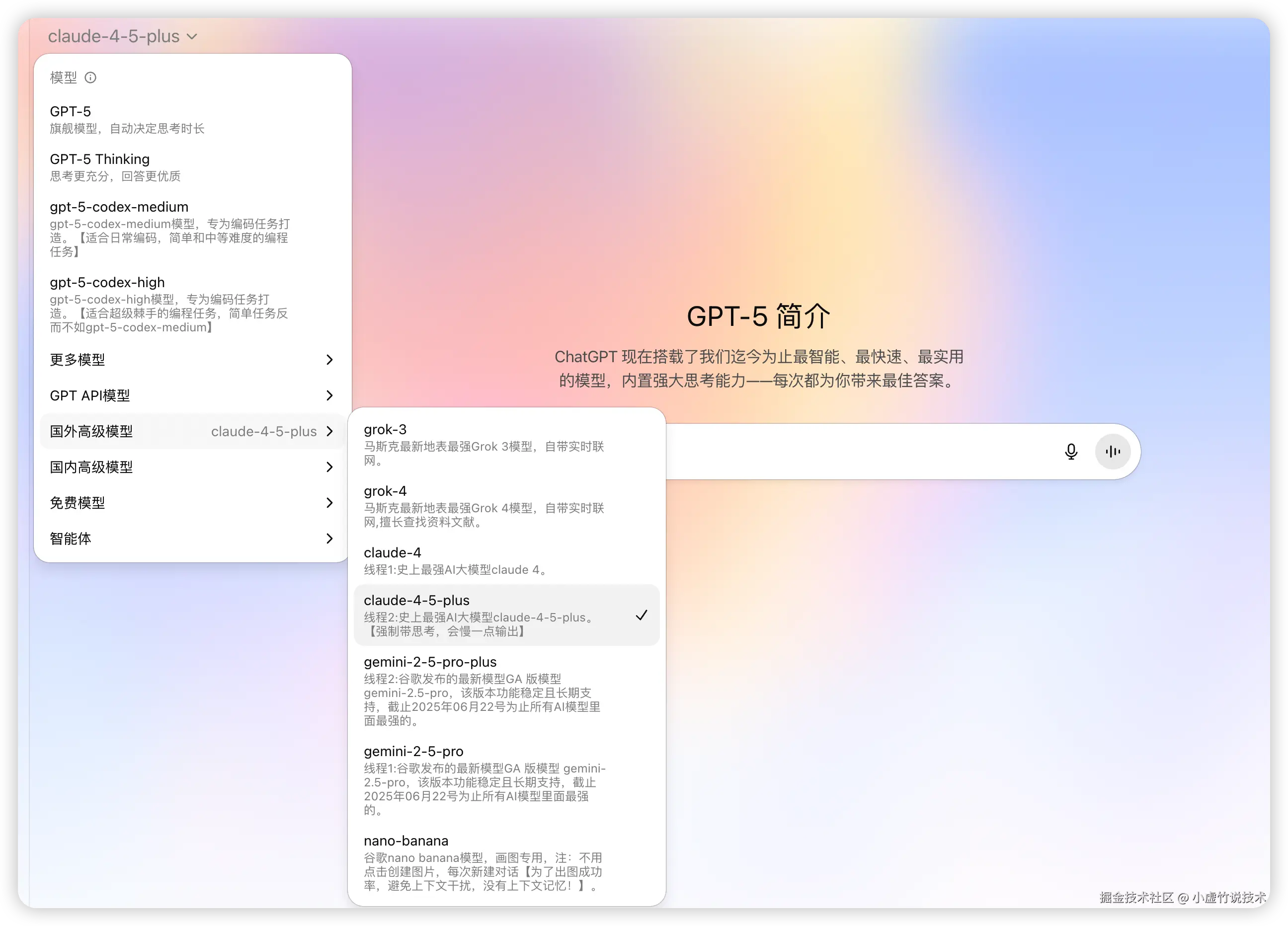Click the chevron arrow next to 智能体
1288x926 pixels.
329,538
